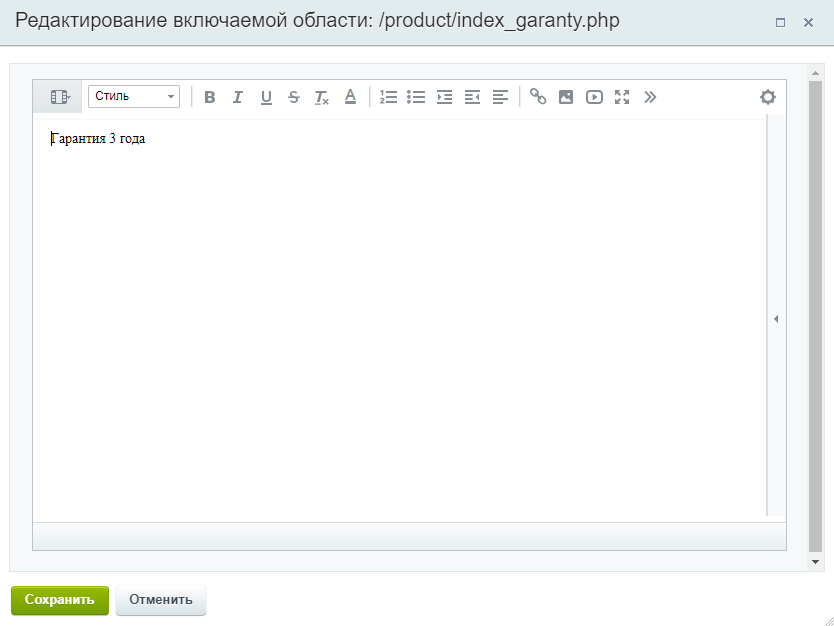The image size is (834, 626).
Task: Click the dialog scroll down arrow
Action: pyautogui.click(x=815, y=562)
